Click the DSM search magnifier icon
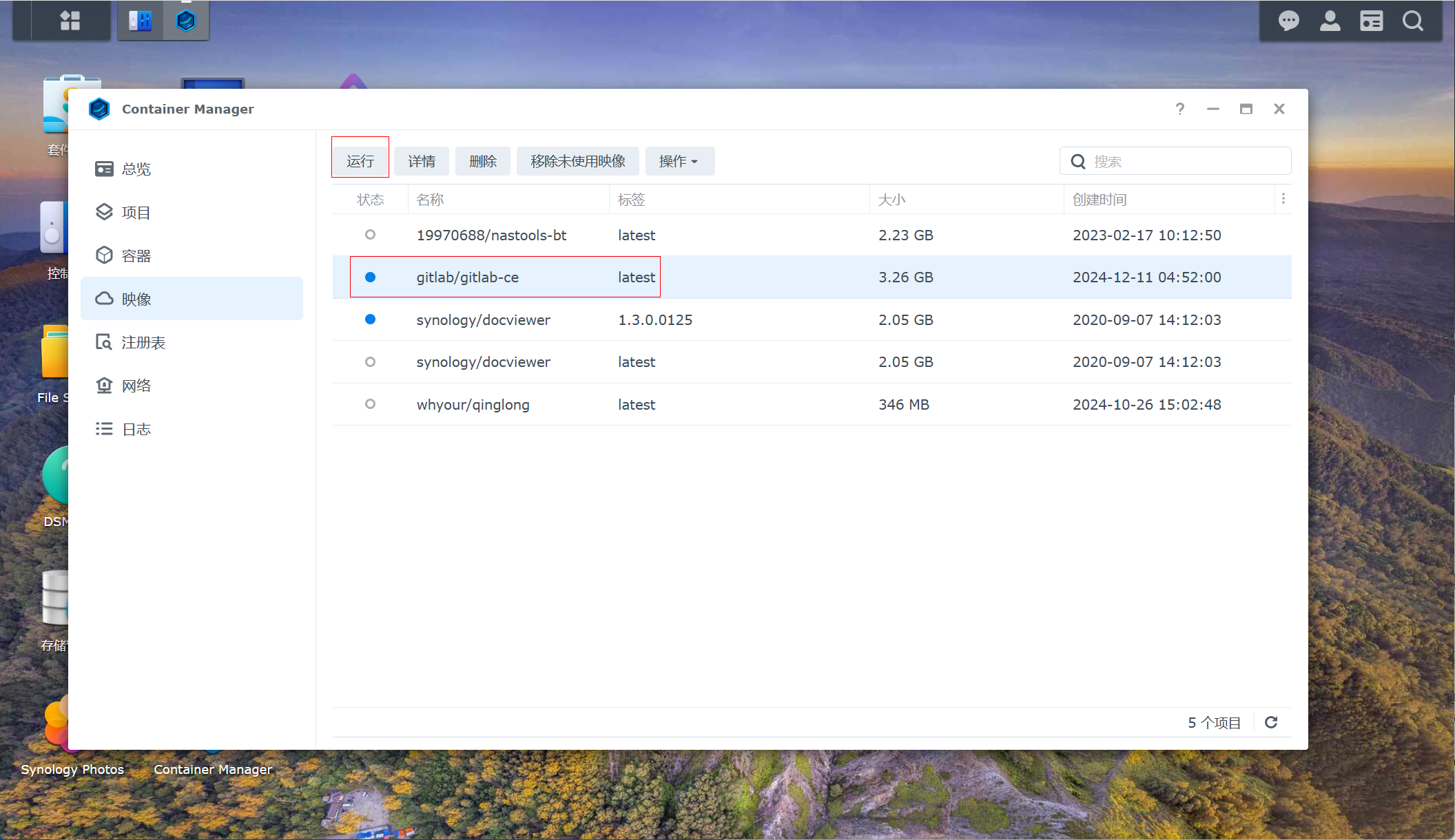Image resolution: width=1455 pixels, height=840 pixels. pyautogui.click(x=1412, y=21)
